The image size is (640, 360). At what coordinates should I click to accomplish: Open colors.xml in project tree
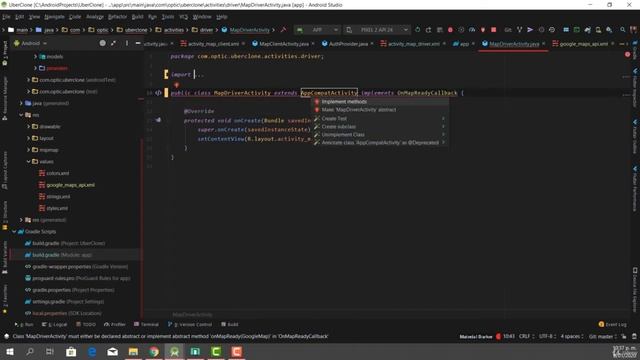click(x=58, y=173)
